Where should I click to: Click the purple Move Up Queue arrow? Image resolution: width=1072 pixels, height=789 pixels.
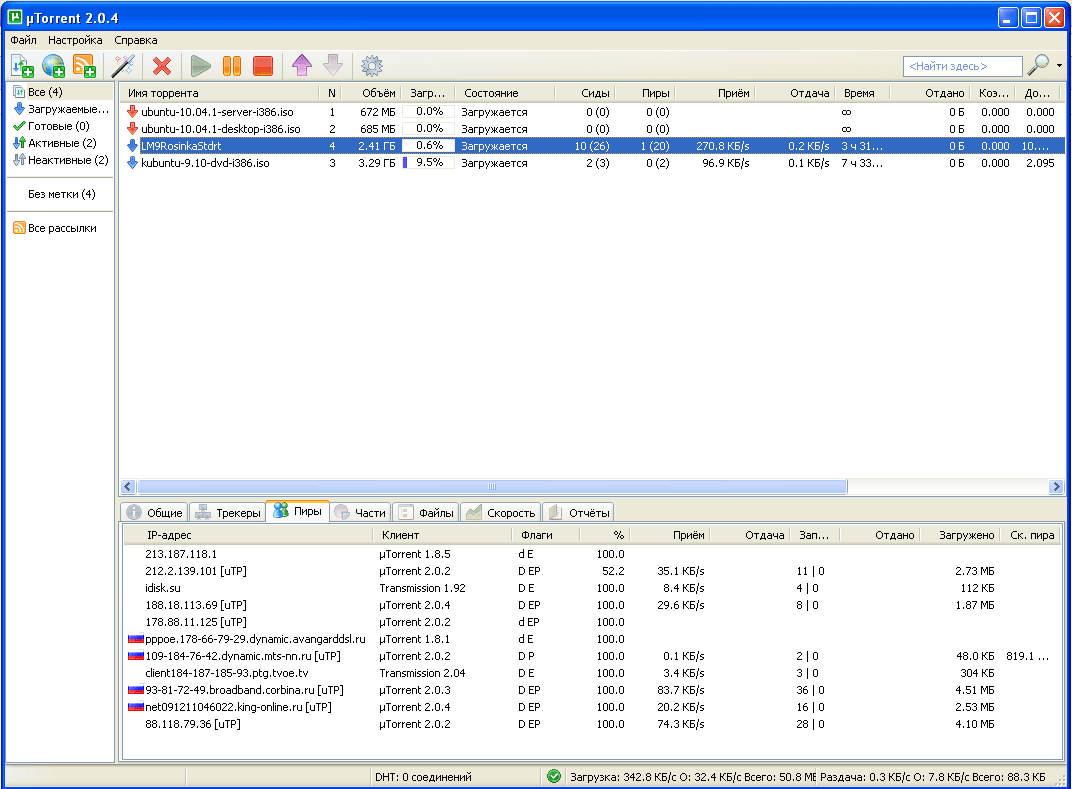click(301, 66)
